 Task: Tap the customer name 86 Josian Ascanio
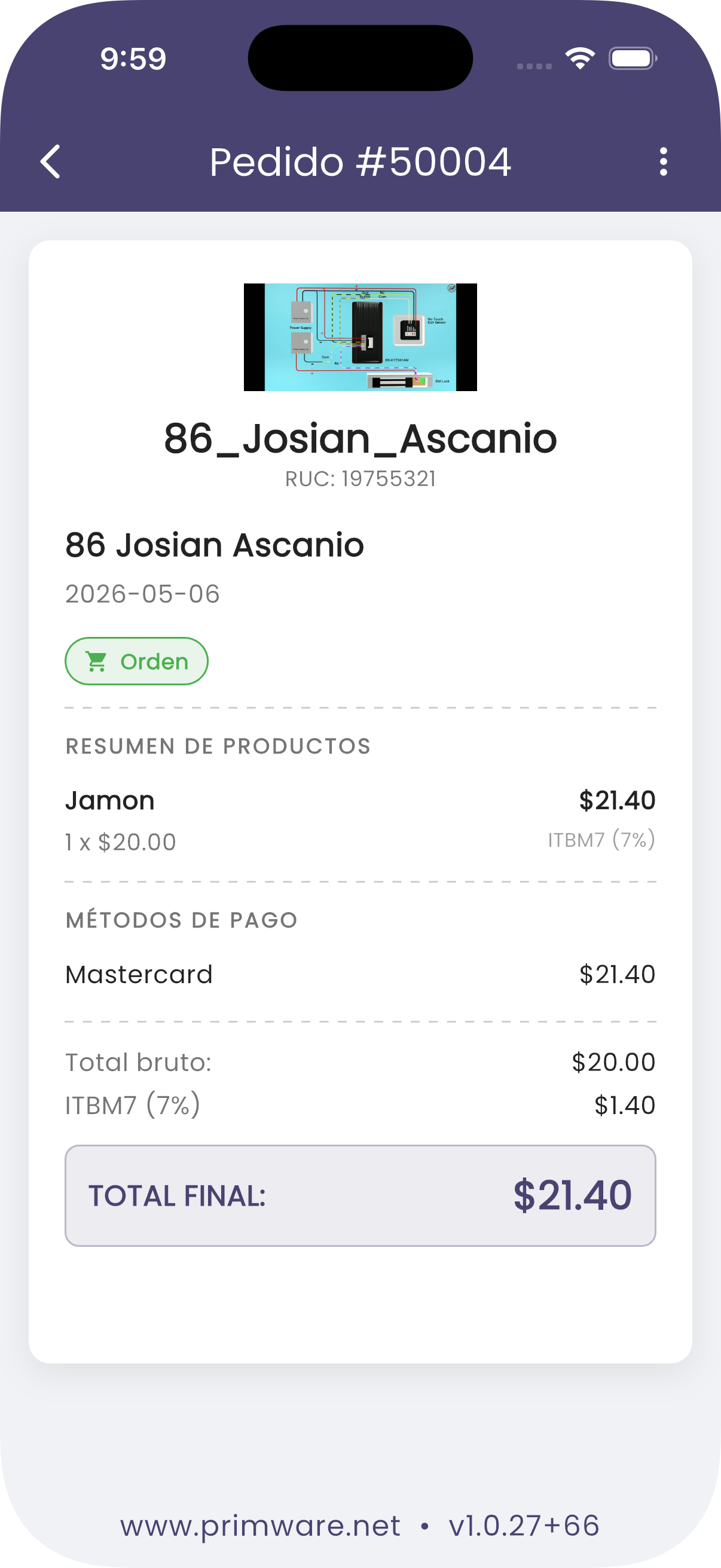coord(215,545)
